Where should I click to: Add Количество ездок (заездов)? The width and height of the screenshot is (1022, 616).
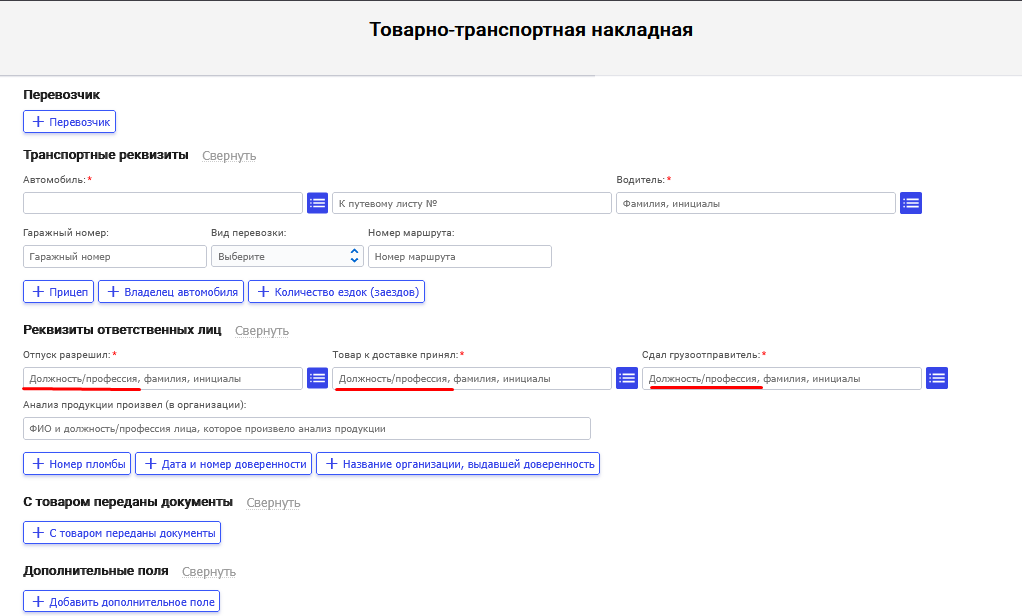(x=338, y=292)
